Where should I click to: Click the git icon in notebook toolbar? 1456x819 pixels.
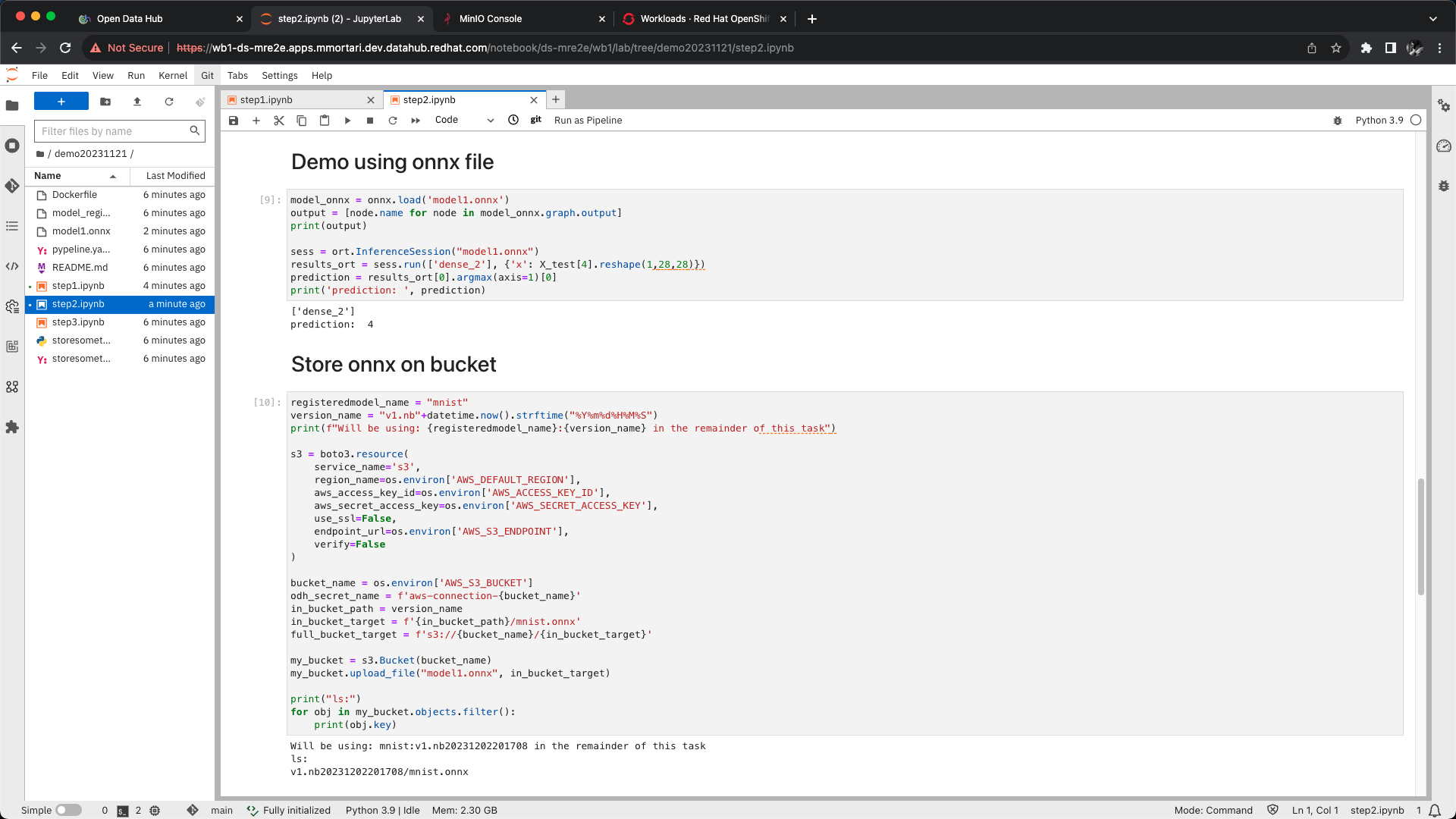coord(536,120)
